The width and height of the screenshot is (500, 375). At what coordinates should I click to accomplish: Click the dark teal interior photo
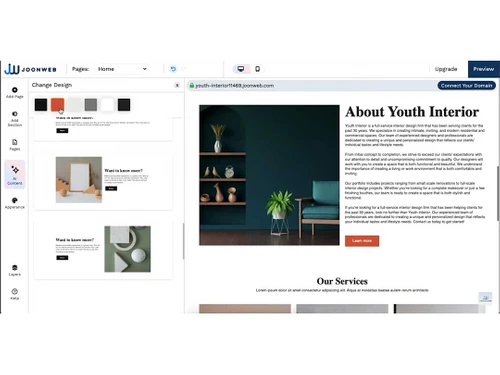[x=269, y=175]
